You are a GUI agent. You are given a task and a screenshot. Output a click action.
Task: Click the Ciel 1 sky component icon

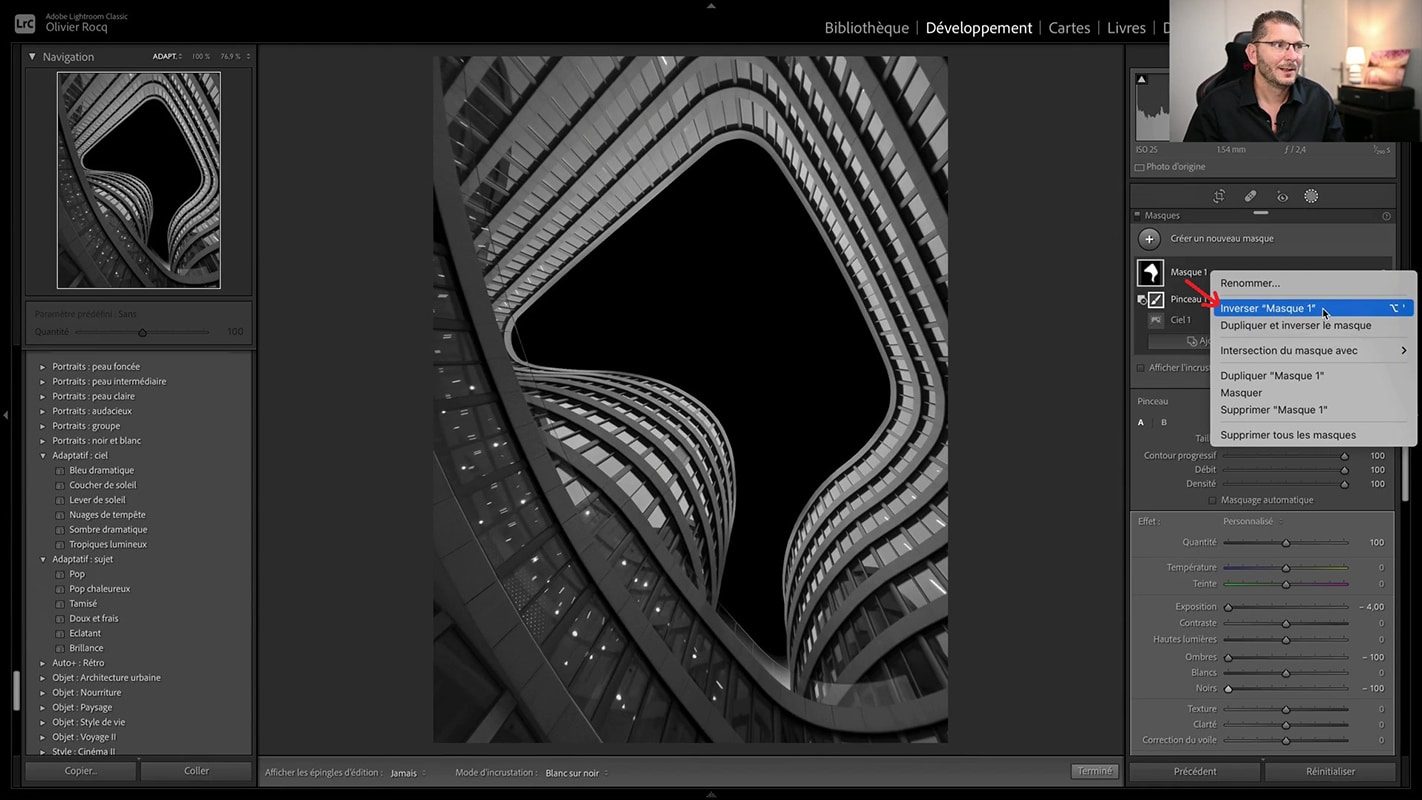pyautogui.click(x=1156, y=320)
